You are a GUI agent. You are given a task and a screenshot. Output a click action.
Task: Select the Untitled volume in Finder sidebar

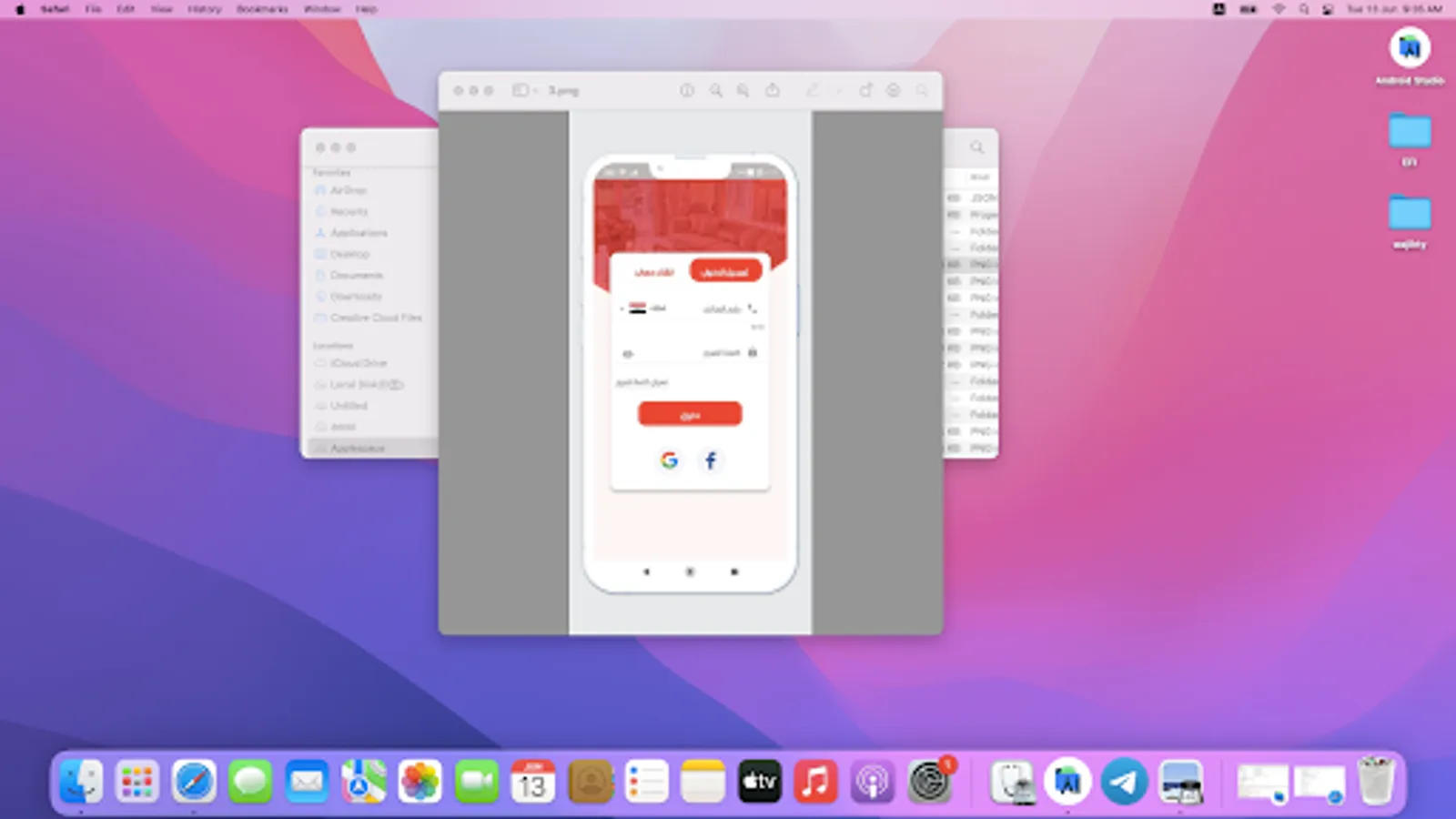point(349,406)
